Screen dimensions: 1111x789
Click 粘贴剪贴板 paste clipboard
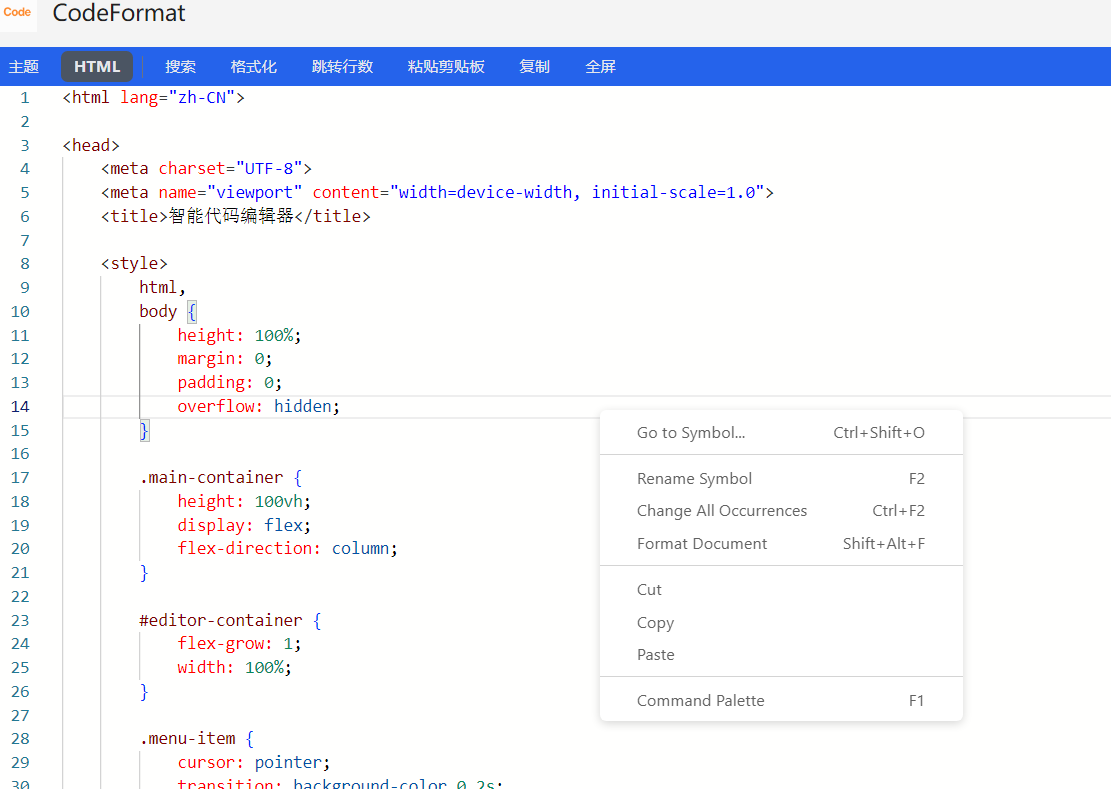coord(446,67)
